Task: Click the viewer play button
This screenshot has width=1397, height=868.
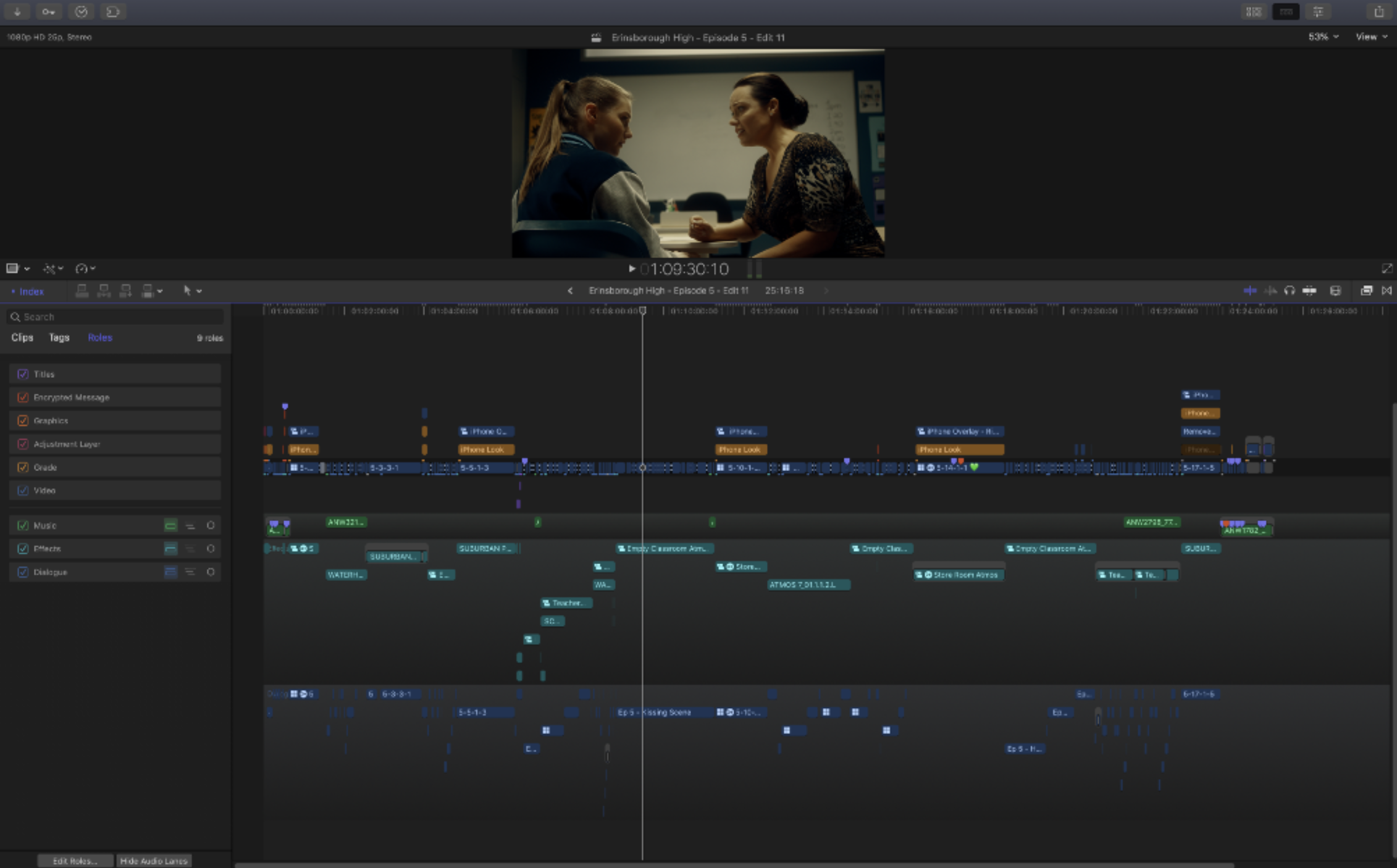Action: (631, 269)
